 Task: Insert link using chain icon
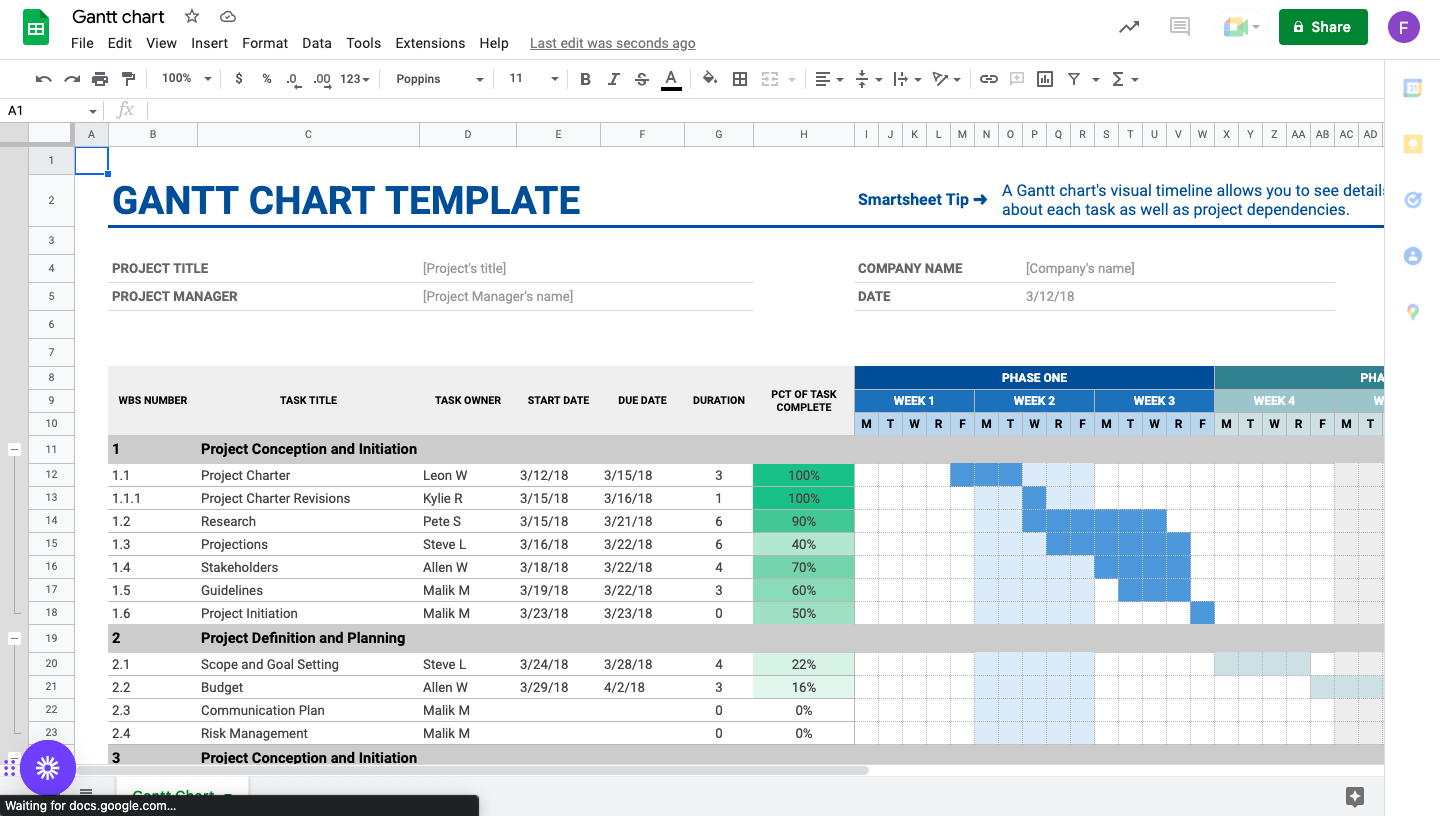[989, 79]
